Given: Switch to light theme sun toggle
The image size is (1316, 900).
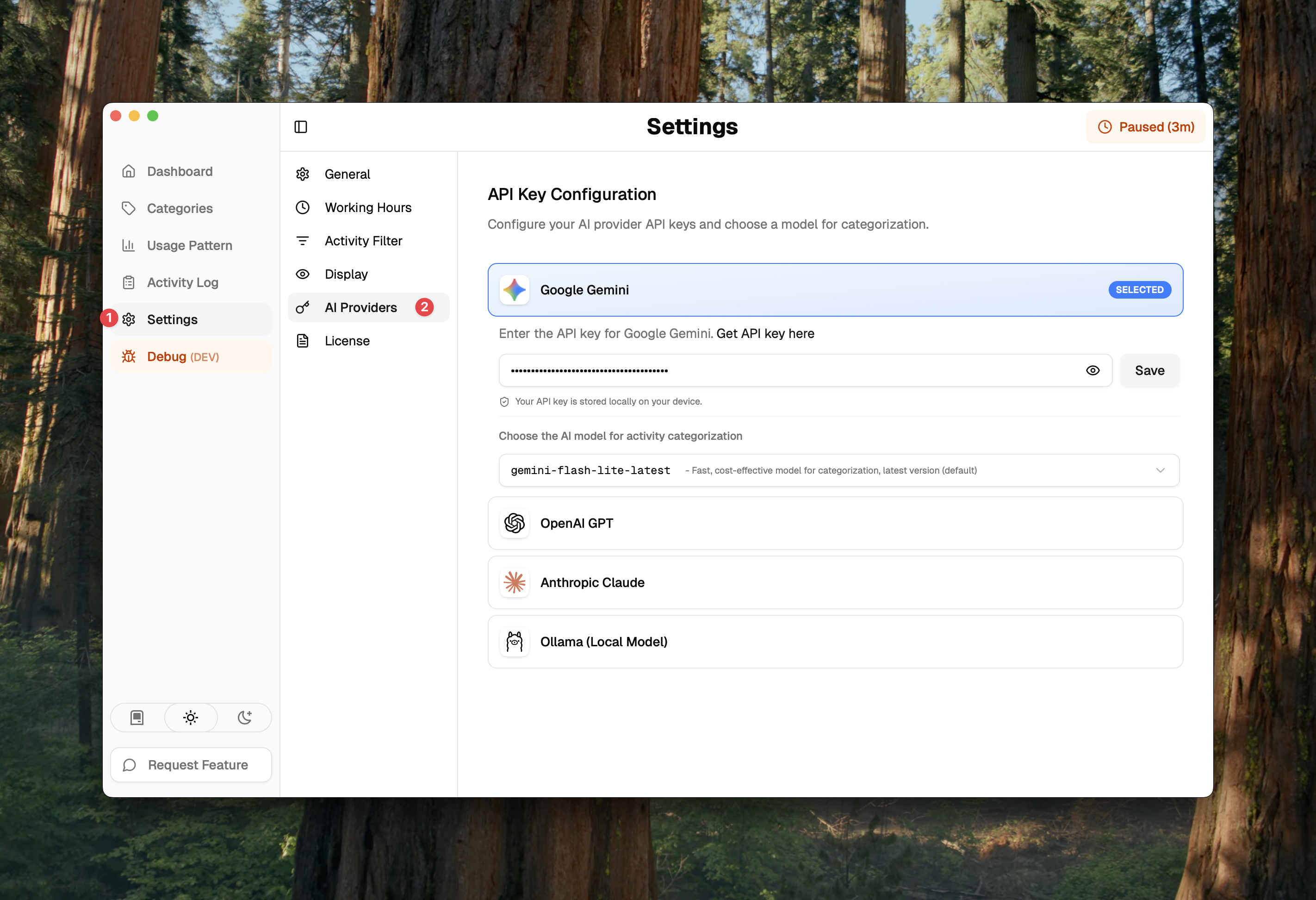Looking at the screenshot, I should click(191, 718).
